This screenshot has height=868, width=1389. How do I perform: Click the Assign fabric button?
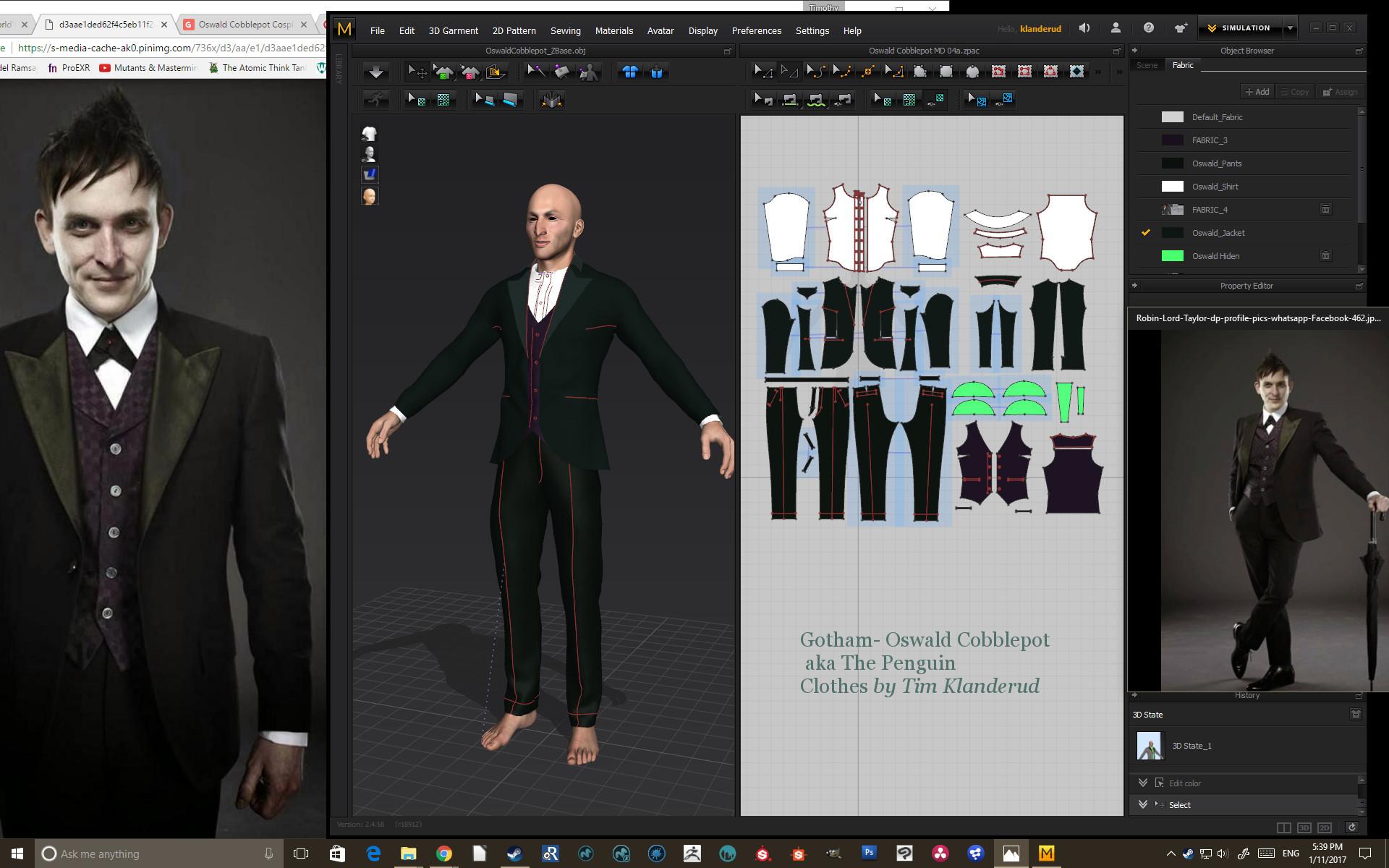1340,92
